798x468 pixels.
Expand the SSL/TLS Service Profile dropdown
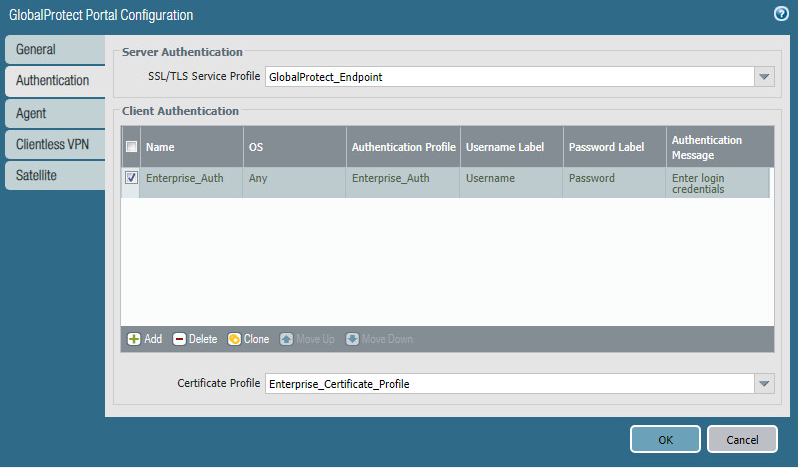(764, 77)
